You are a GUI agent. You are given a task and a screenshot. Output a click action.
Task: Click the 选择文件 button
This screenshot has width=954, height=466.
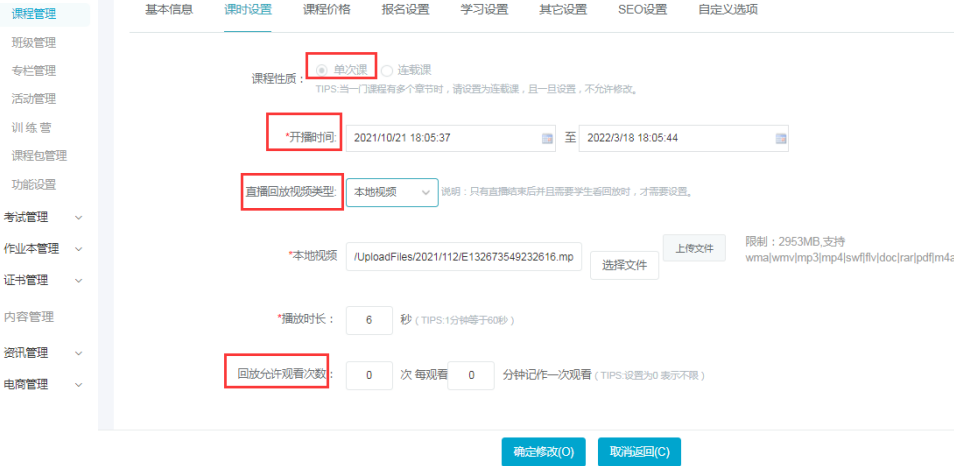624,266
